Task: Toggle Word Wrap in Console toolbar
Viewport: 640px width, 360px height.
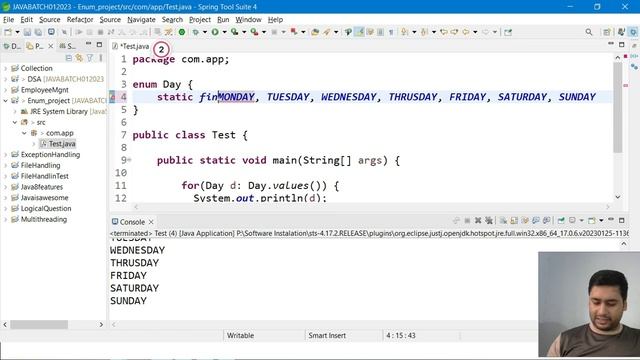Action: pyautogui.click(x=524, y=220)
